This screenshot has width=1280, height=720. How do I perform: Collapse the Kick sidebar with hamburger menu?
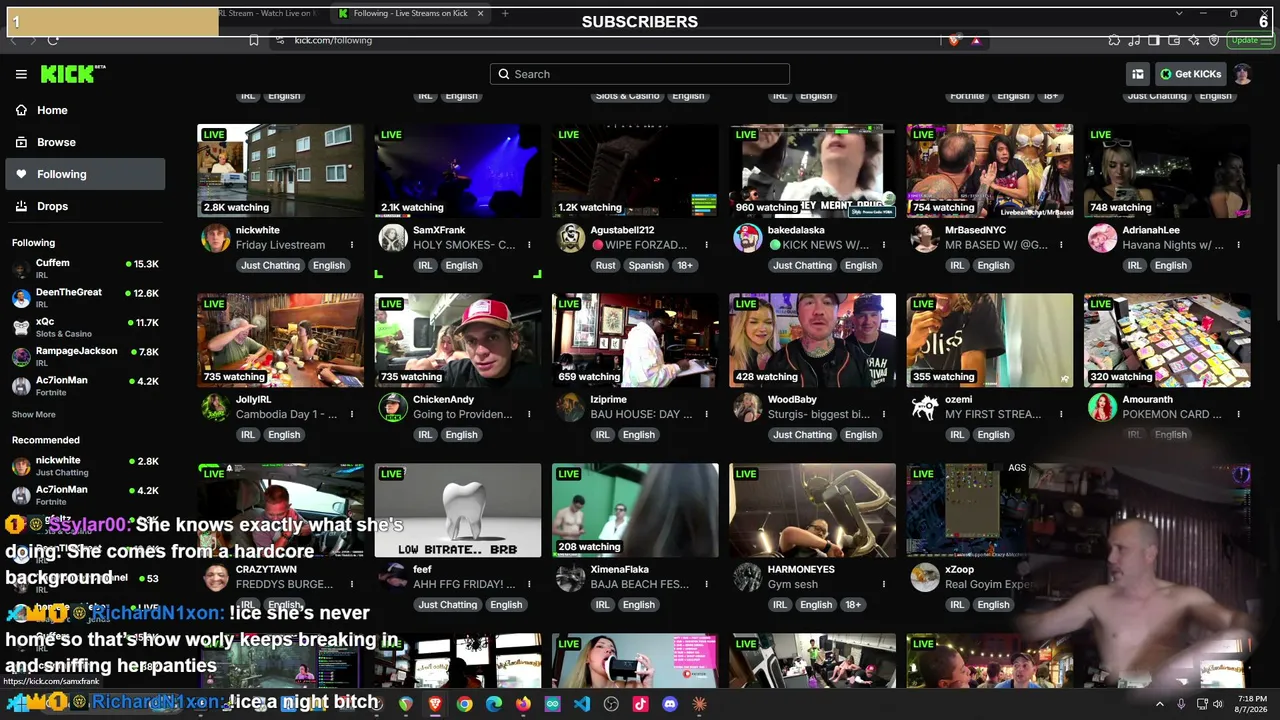coord(21,74)
